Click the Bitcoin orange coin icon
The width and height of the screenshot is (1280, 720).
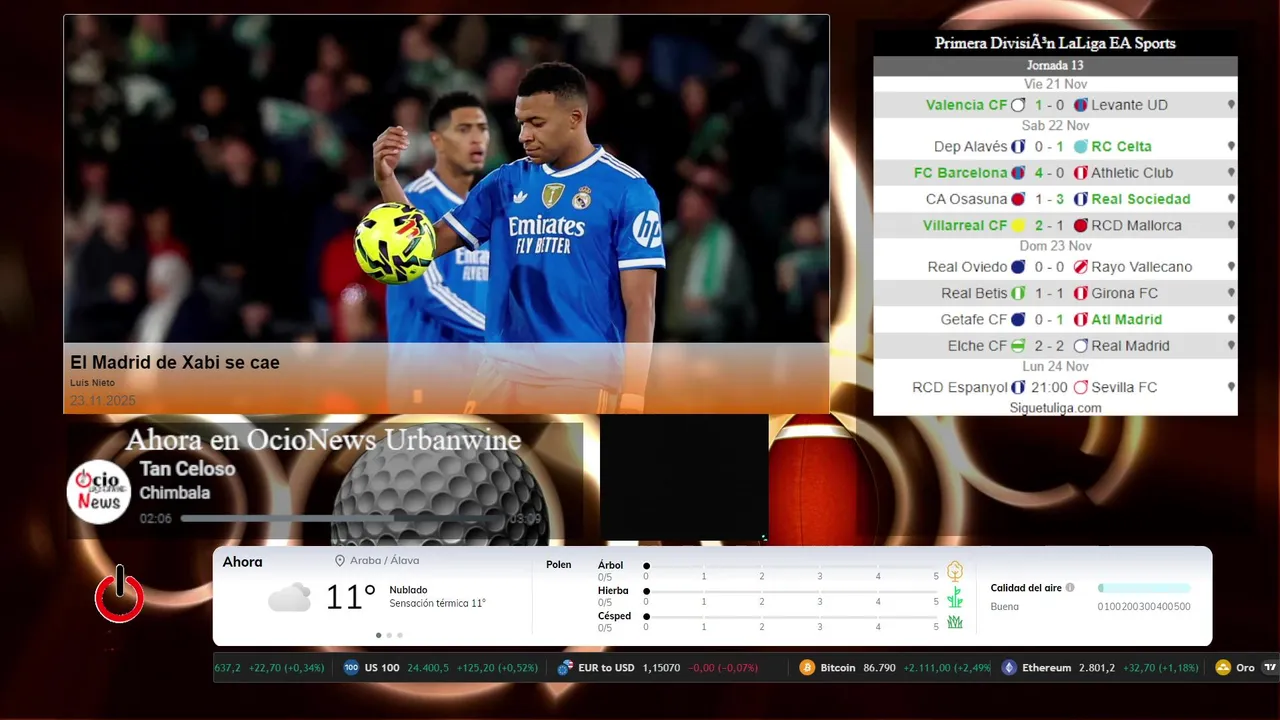[807, 668]
